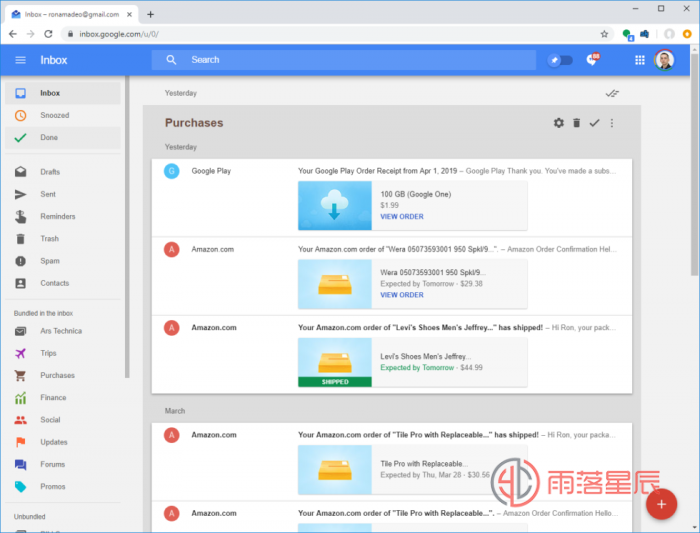Open the hamburger main menu
Viewport: 700px width, 533px height.
pos(21,60)
